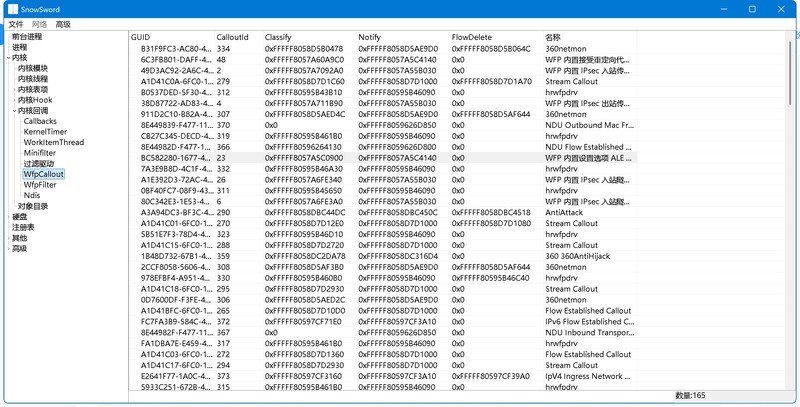Image resolution: width=800 pixels, height=407 pixels.
Task: Maximize the SnowSword window
Action: click(752, 9)
